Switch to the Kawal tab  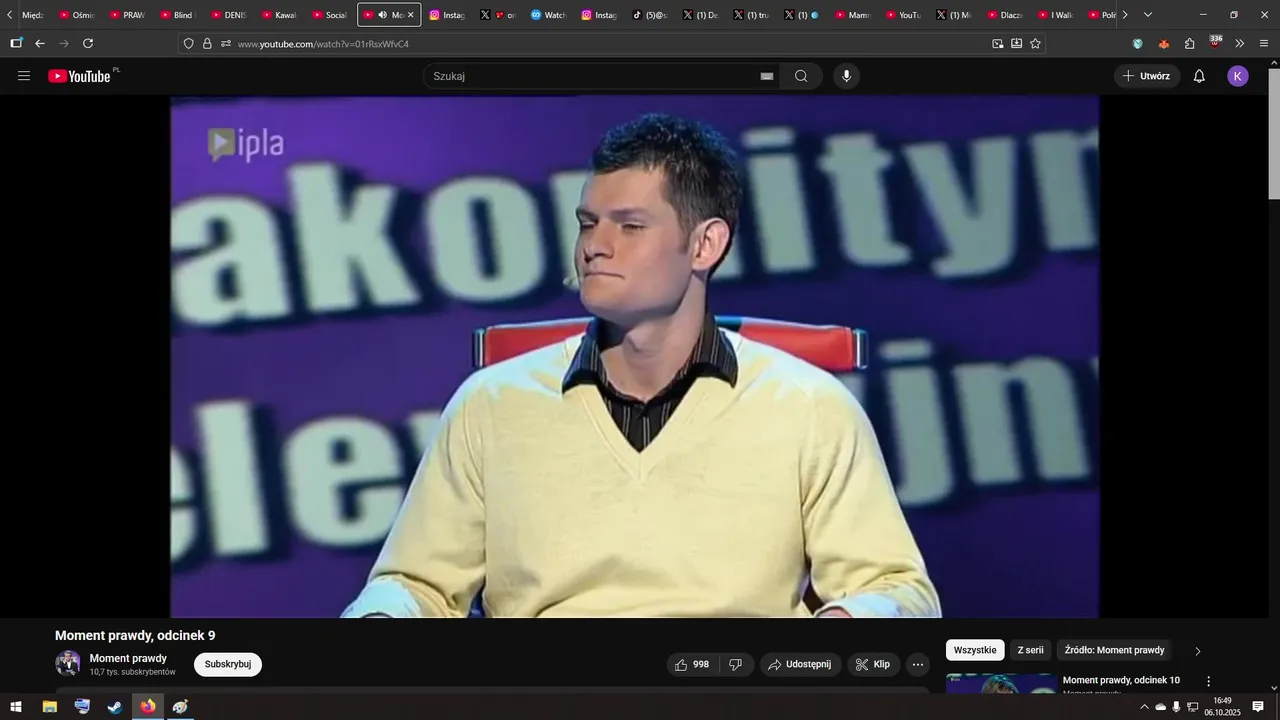pyautogui.click(x=280, y=15)
